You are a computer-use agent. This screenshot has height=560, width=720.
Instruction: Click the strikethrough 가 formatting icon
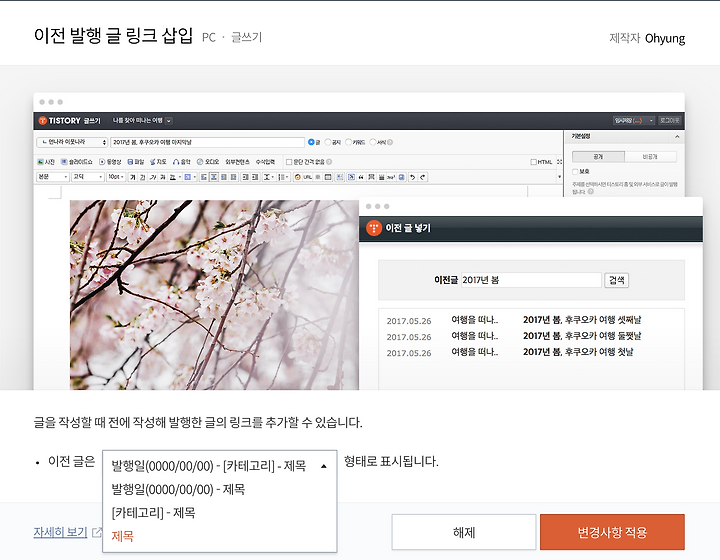pos(161,177)
